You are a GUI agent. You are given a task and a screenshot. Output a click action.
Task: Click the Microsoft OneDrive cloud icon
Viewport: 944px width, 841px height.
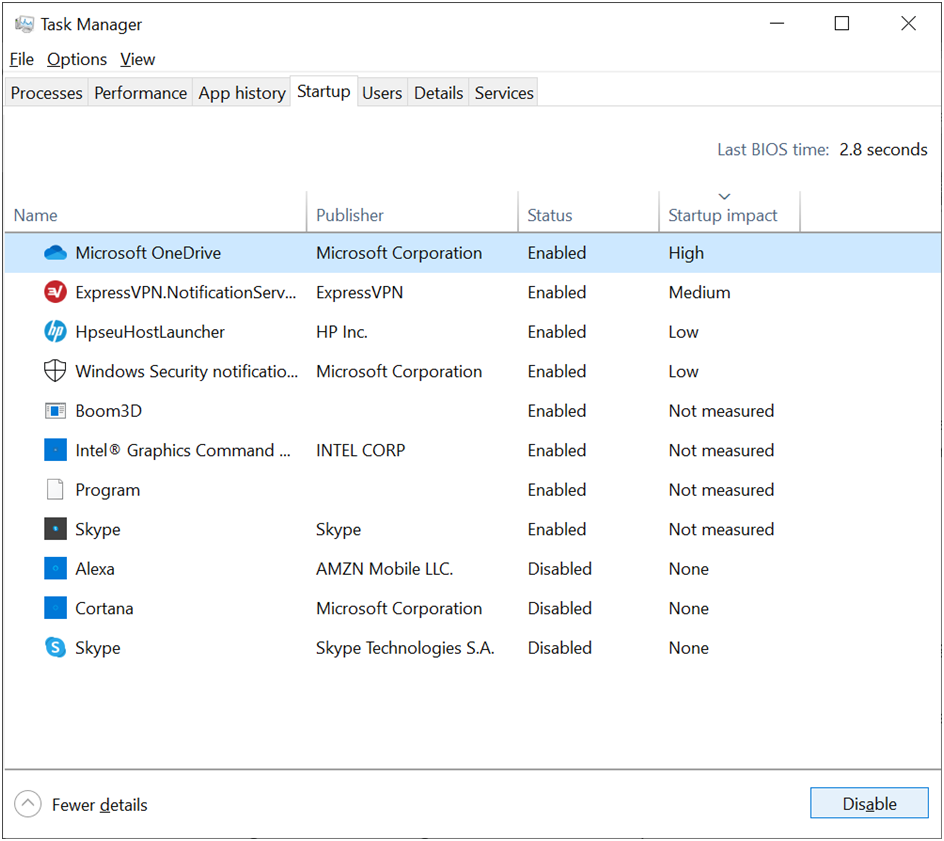pos(55,253)
